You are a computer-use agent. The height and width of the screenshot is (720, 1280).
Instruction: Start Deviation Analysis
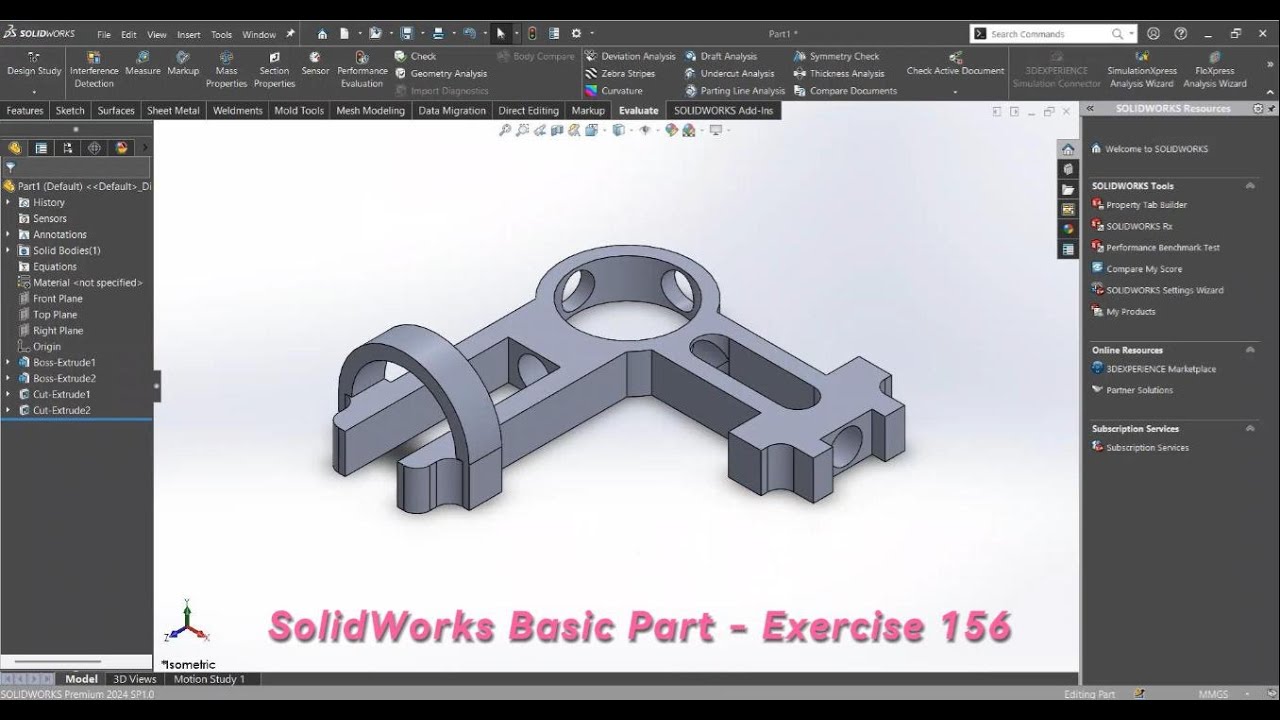click(x=630, y=56)
